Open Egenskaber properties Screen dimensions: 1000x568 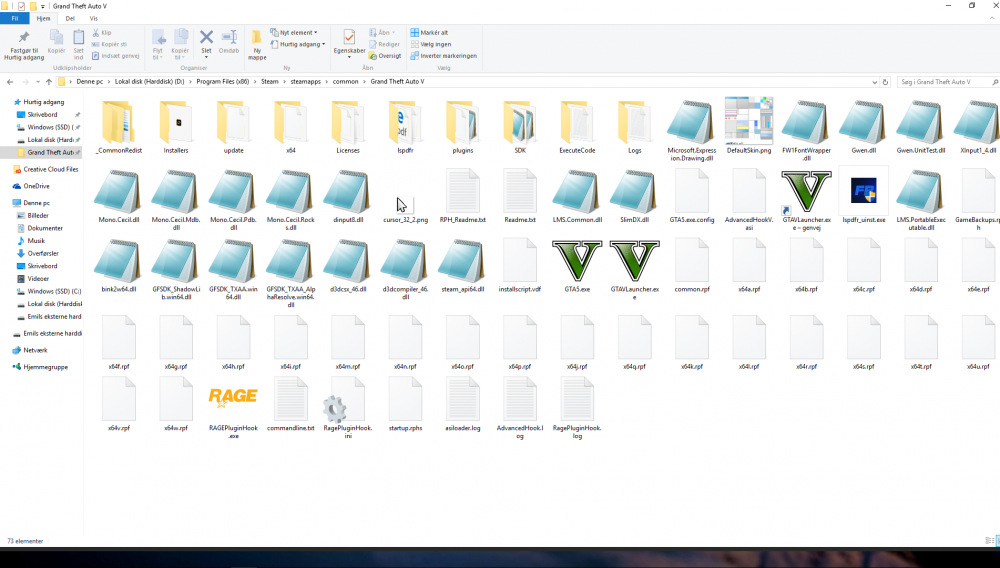(x=349, y=43)
